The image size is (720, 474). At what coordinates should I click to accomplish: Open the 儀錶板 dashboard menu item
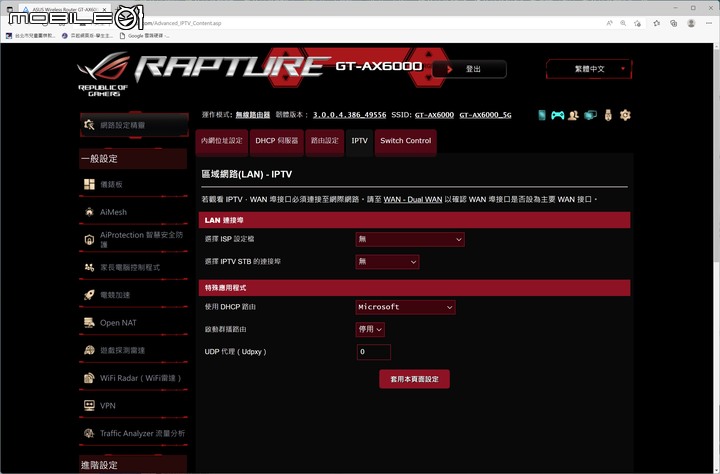(x=134, y=184)
